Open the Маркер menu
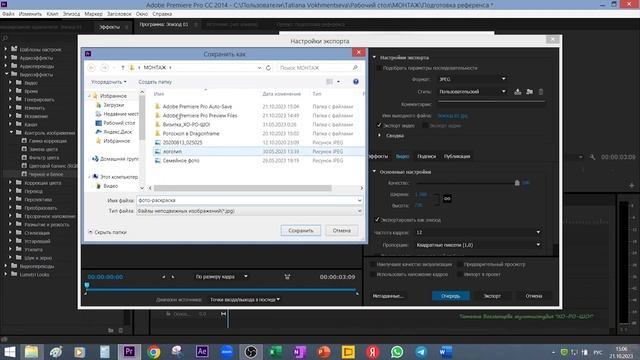This screenshot has width=640, height=360. [93, 14]
